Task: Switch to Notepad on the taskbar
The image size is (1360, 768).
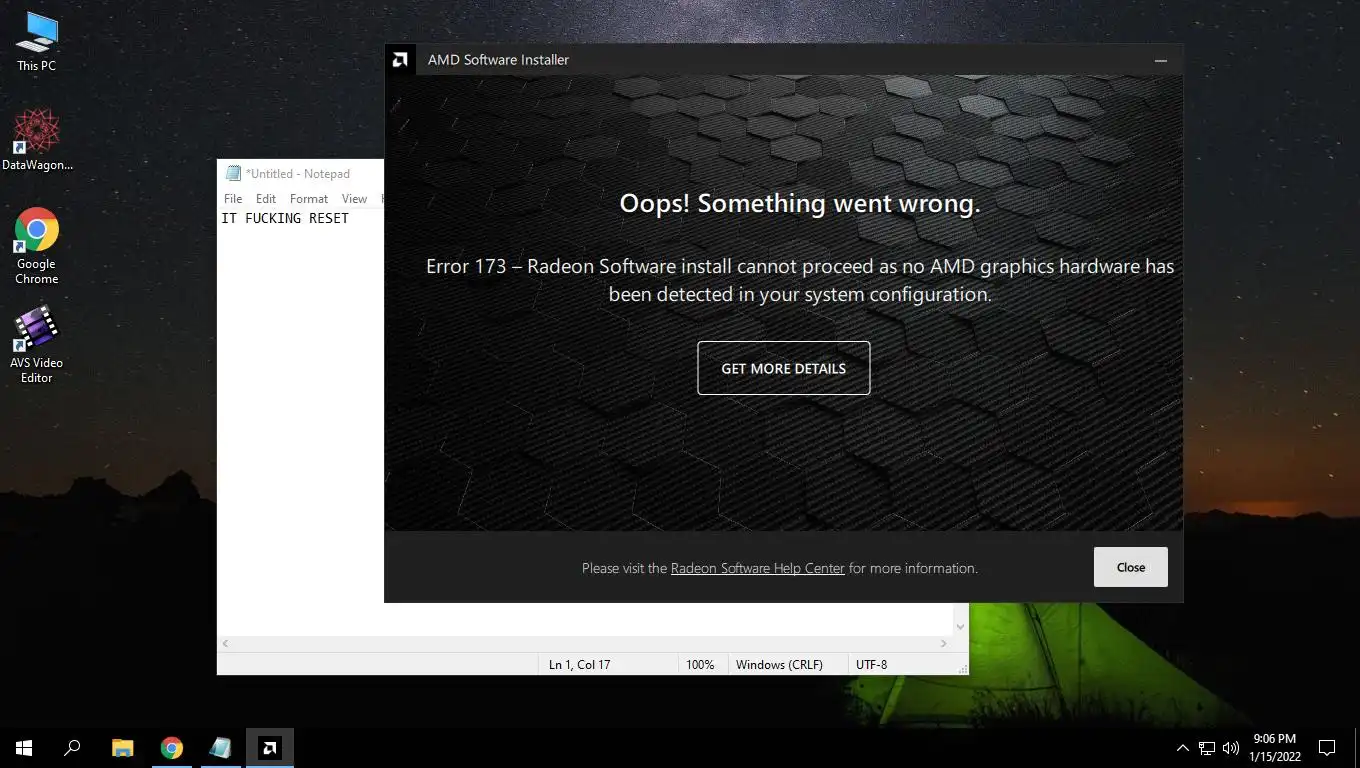Action: click(x=220, y=747)
